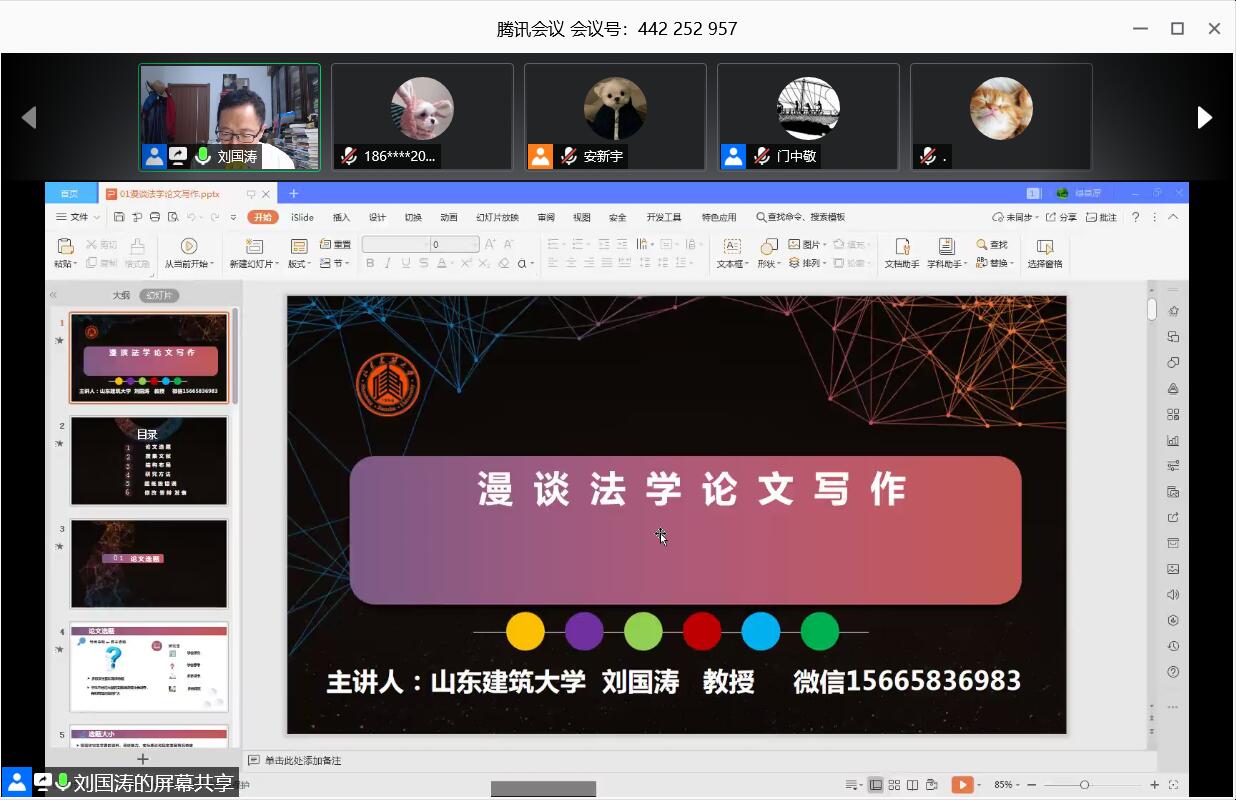Viewport: 1236px width, 800px height.
Task: Expand the font size dropdown
Action: 474,244
